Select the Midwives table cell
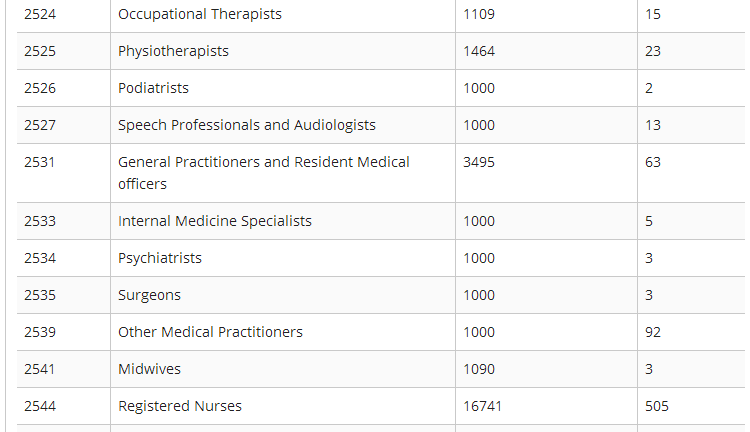Viewport: 750px width, 432px height. click(149, 369)
